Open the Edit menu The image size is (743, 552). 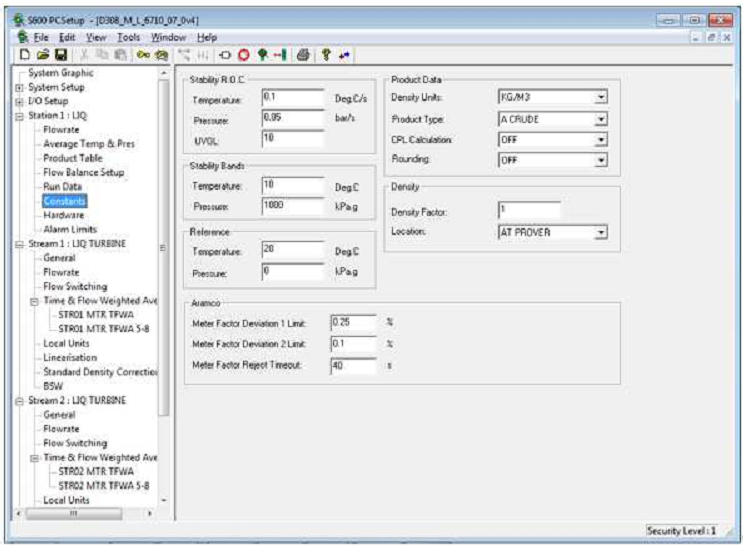tap(67, 37)
